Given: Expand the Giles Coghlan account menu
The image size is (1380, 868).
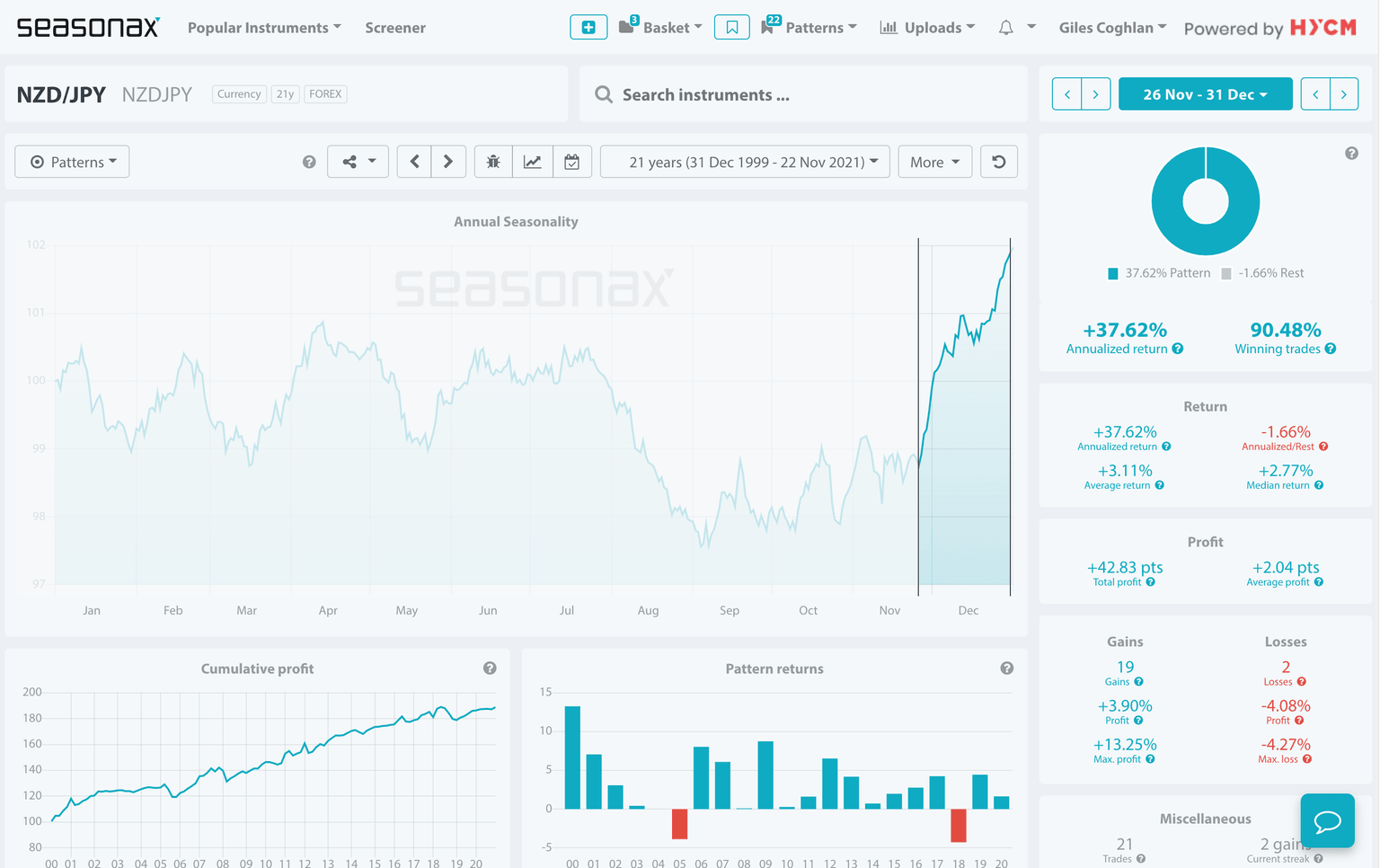Looking at the screenshot, I should tap(1113, 28).
